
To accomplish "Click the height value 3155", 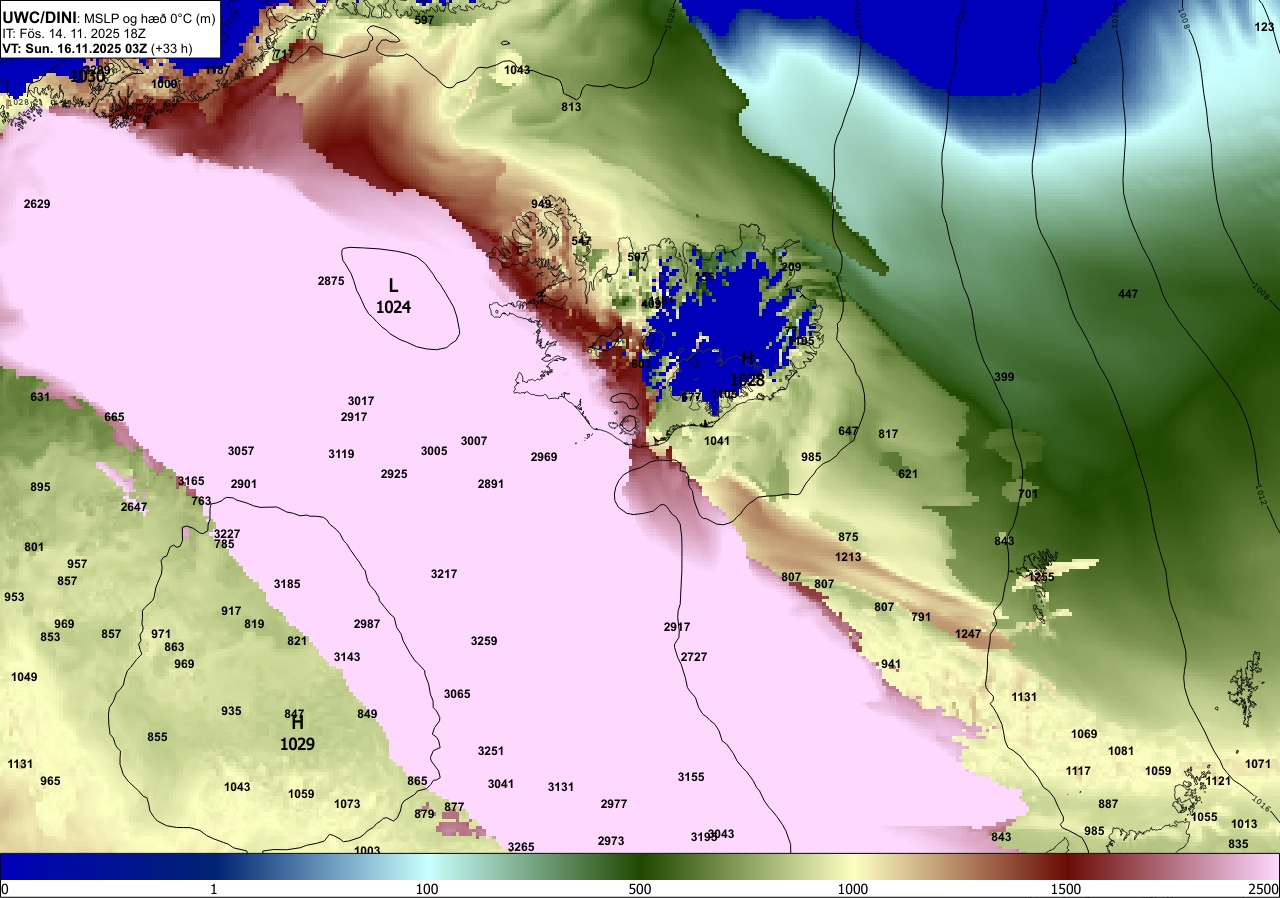I will [691, 777].
